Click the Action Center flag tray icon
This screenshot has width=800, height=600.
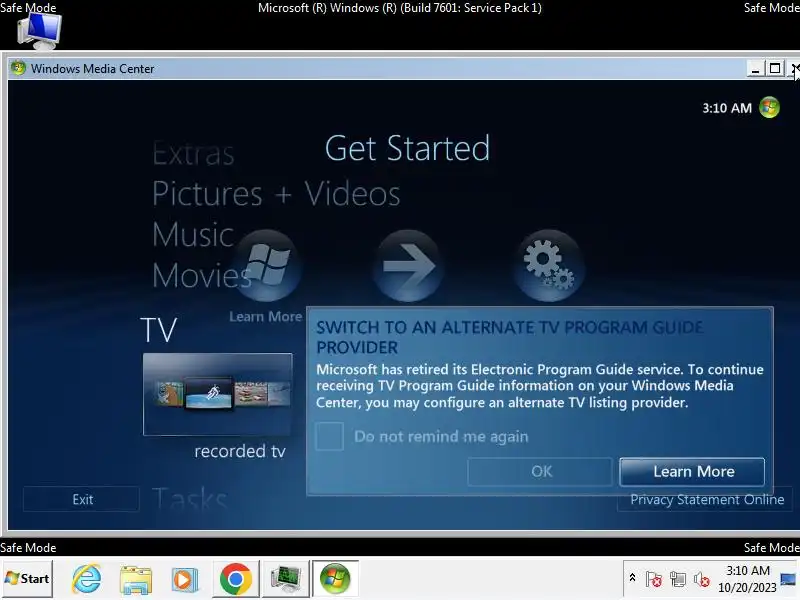pyautogui.click(x=654, y=579)
